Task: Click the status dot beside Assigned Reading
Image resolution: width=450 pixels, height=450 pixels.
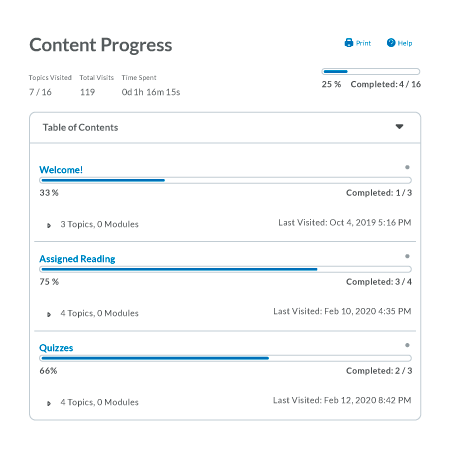Action: point(407,256)
